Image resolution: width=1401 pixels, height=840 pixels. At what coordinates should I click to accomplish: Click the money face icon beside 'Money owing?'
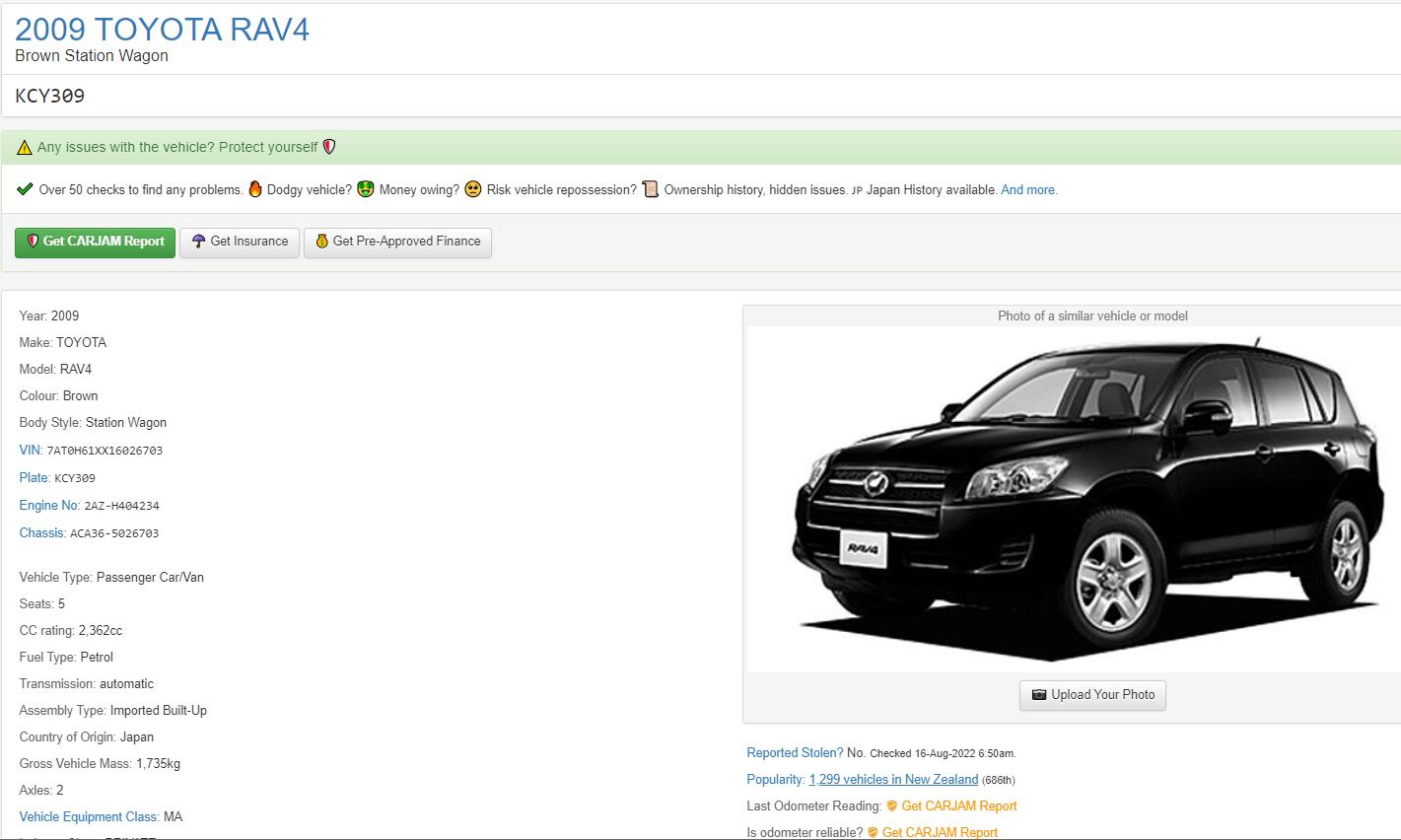click(x=366, y=189)
